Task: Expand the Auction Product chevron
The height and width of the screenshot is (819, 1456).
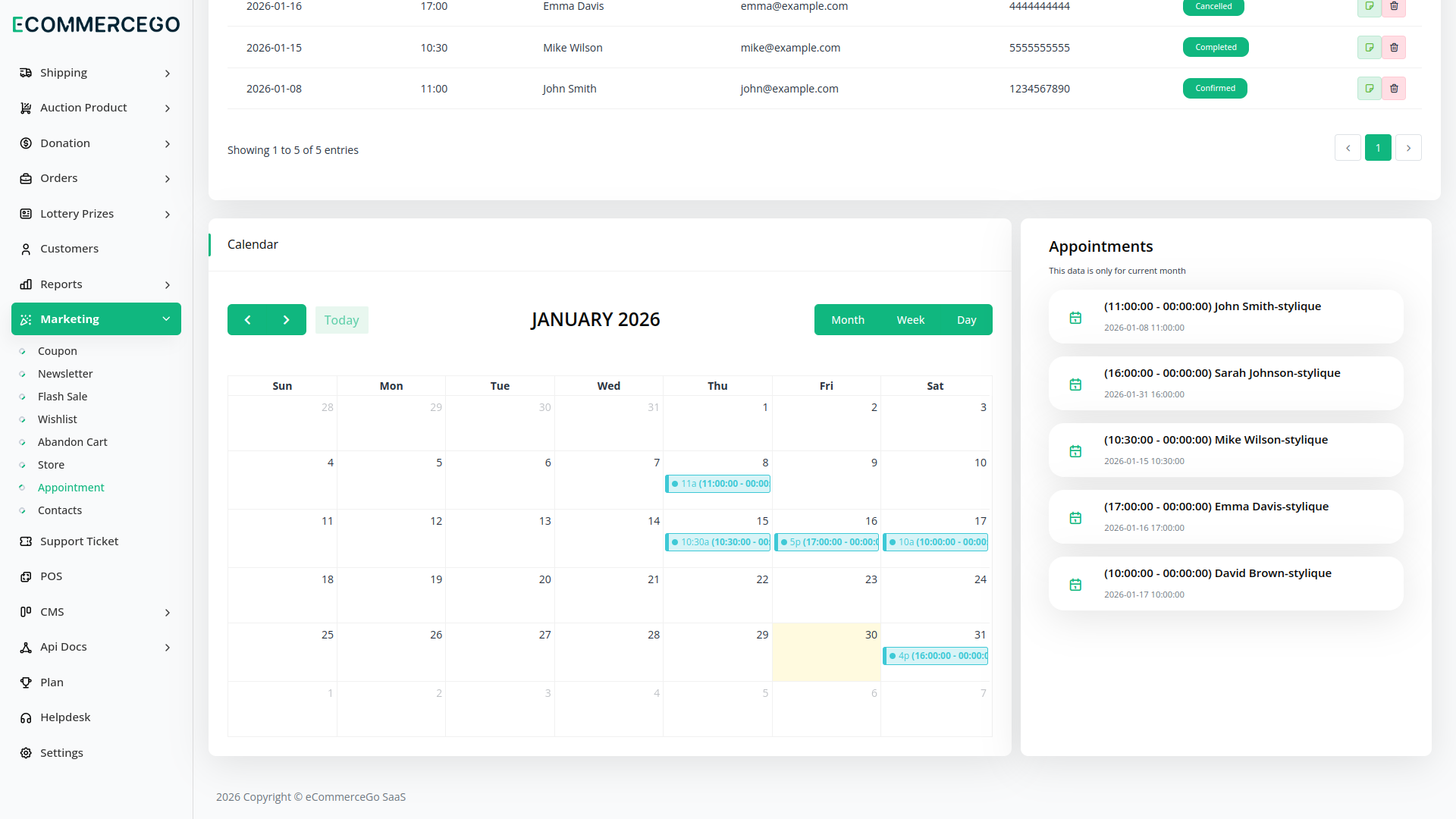Action: pyautogui.click(x=168, y=108)
